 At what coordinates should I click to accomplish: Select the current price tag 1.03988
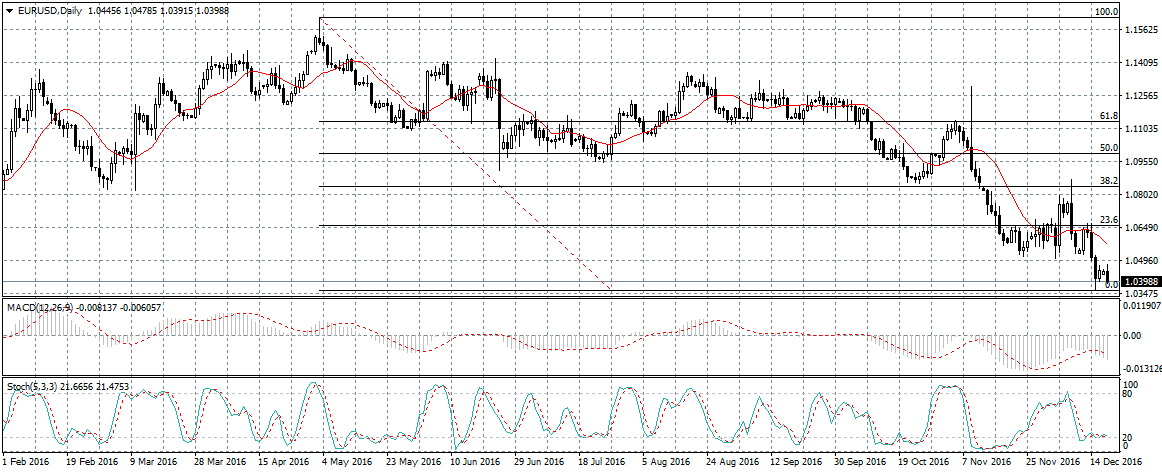1139,282
